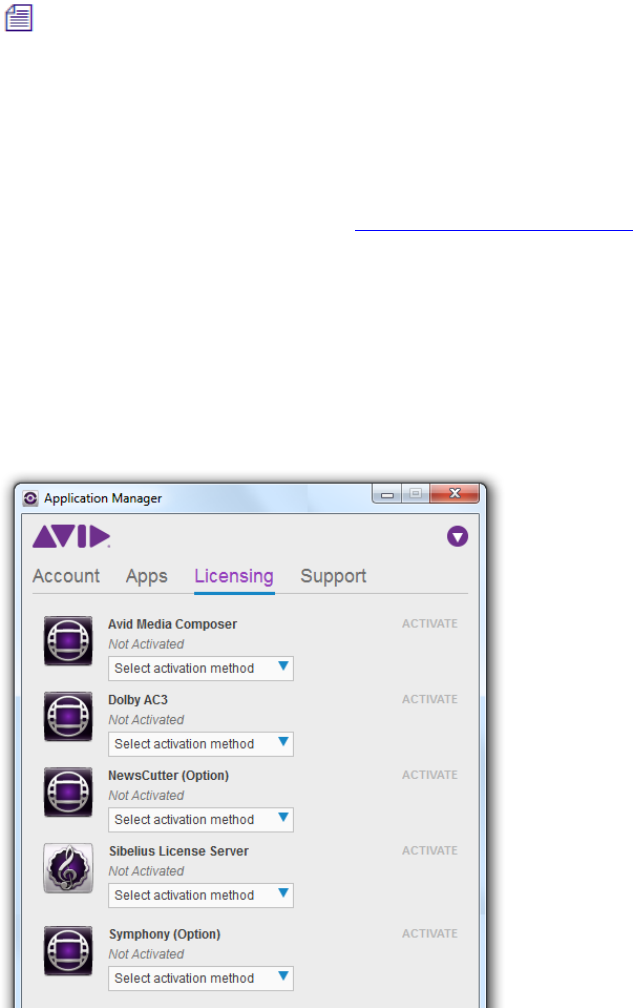
Task: Minimize the Application Manager window
Action: (387, 494)
